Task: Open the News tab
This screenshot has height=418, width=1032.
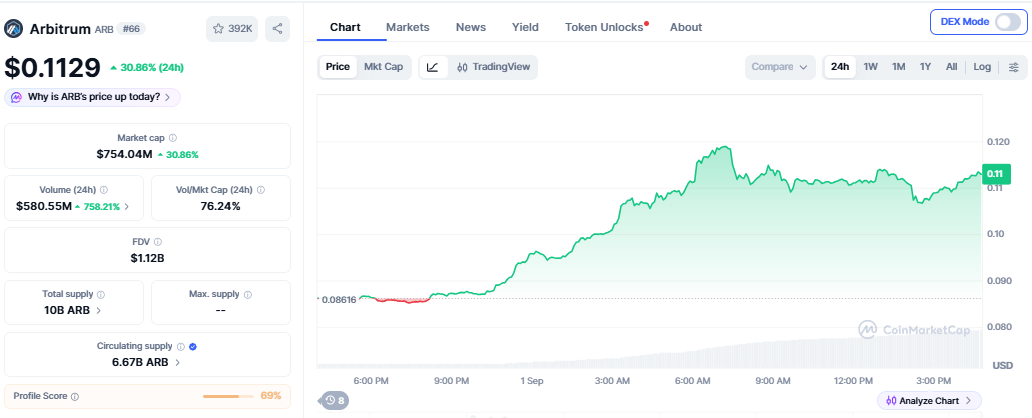Action: pos(471,28)
